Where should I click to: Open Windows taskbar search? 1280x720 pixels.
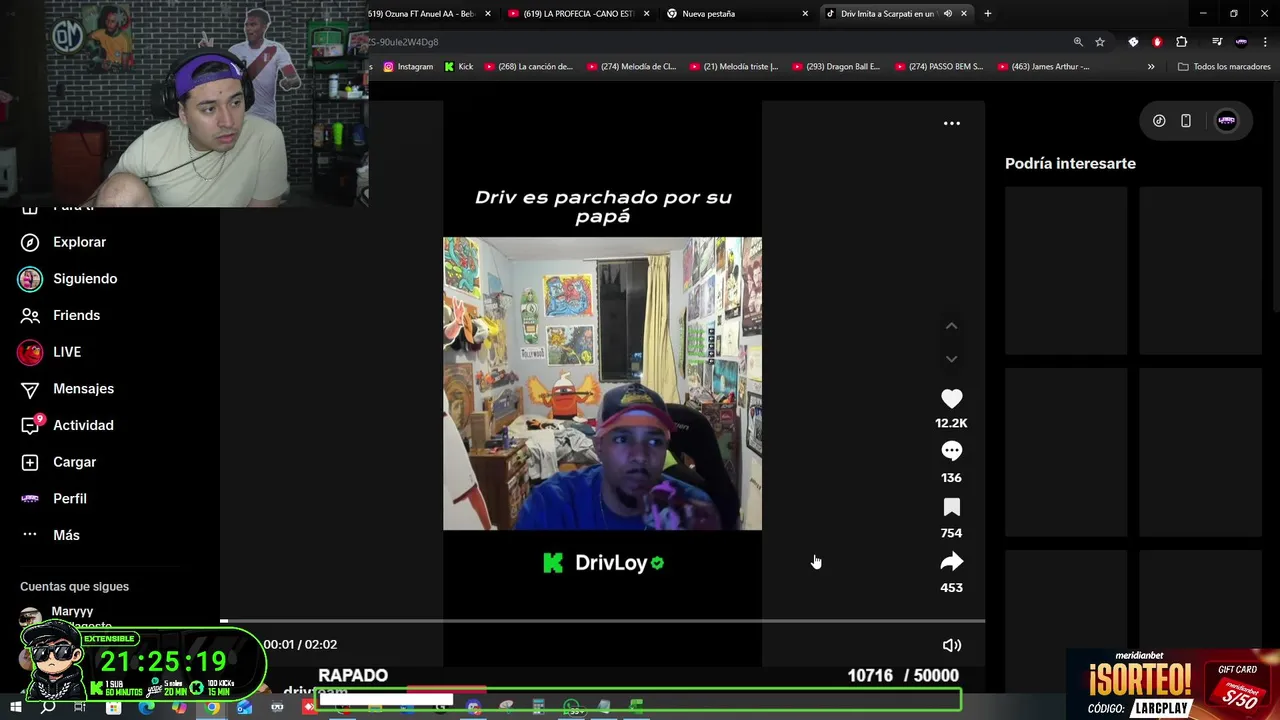pyautogui.click(x=48, y=707)
